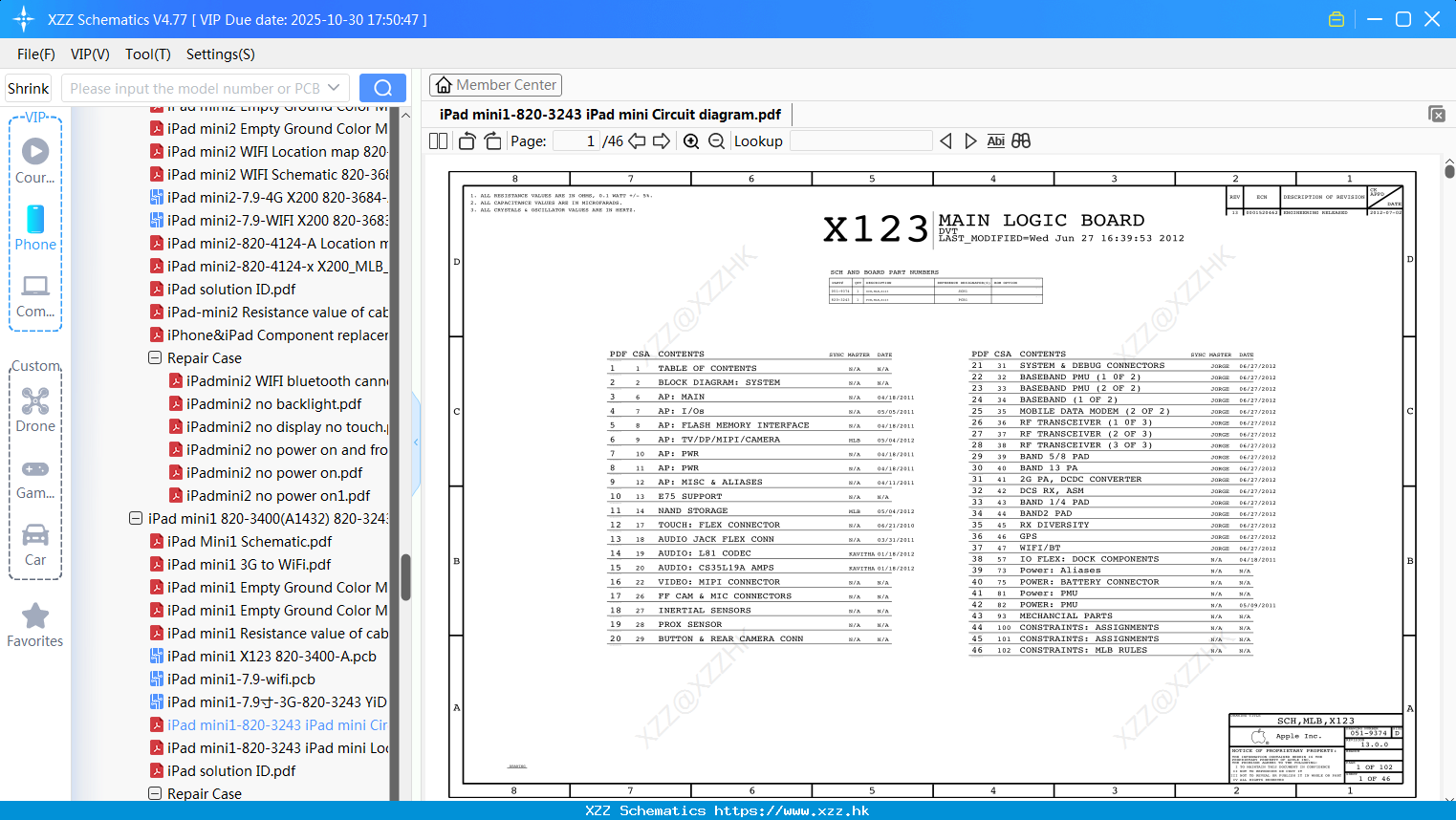Toggle the Abi match text option
The image size is (1456, 820).
point(995,140)
